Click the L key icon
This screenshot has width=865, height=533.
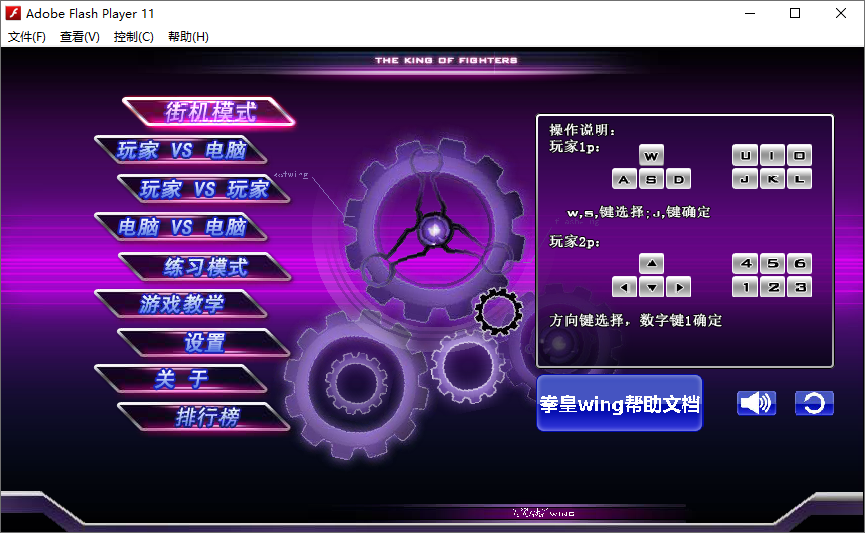[799, 179]
